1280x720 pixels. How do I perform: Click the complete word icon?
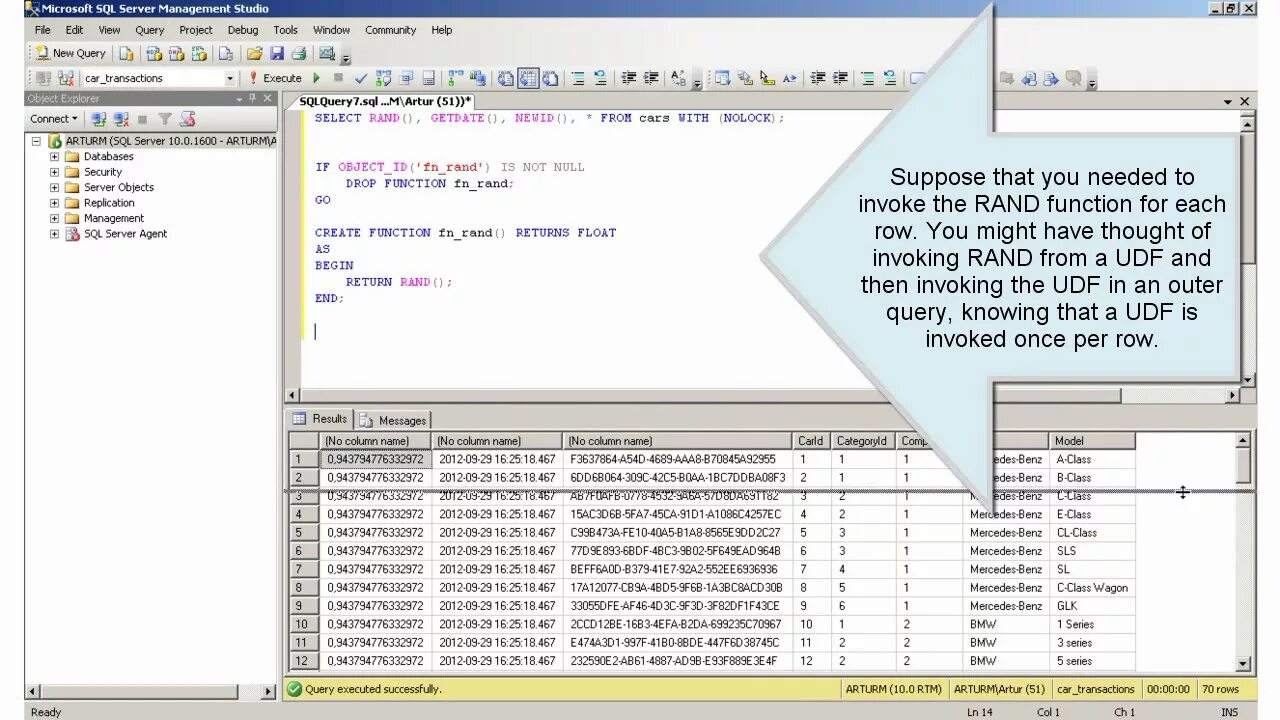coord(790,78)
